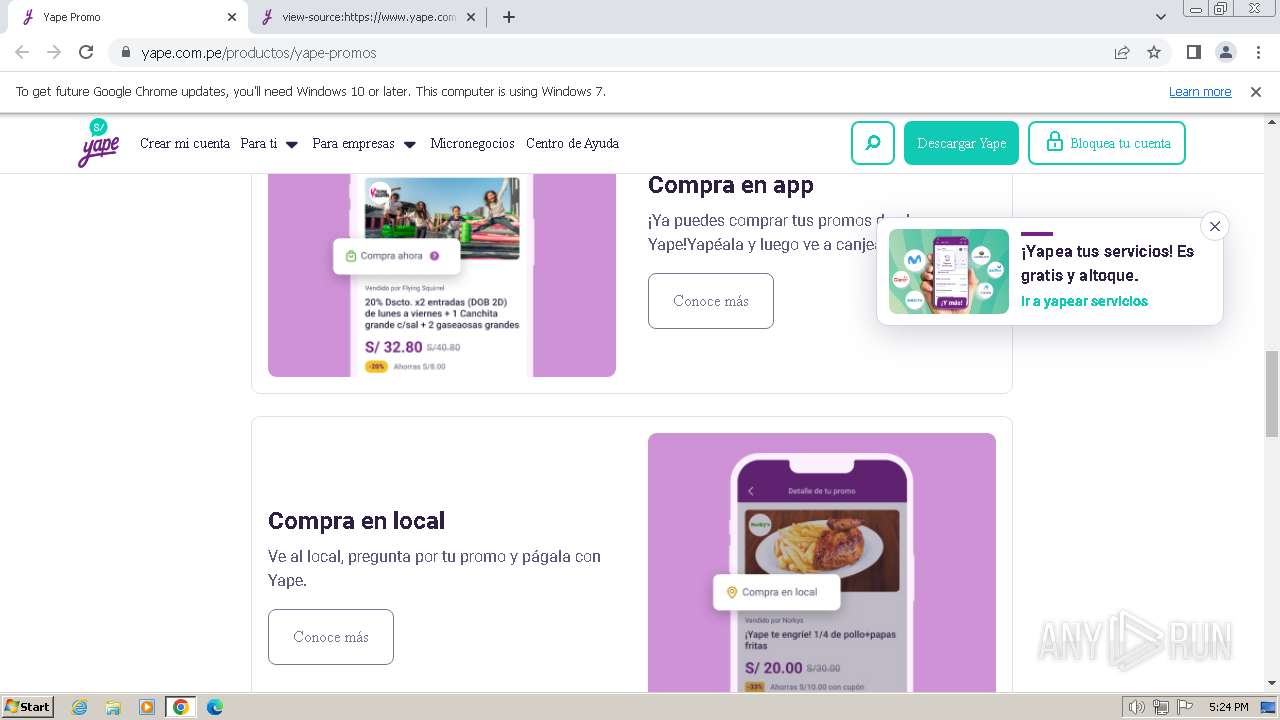Click the volume speaker tray icon
Viewport: 1280px width, 720px height.
click(x=1136, y=707)
